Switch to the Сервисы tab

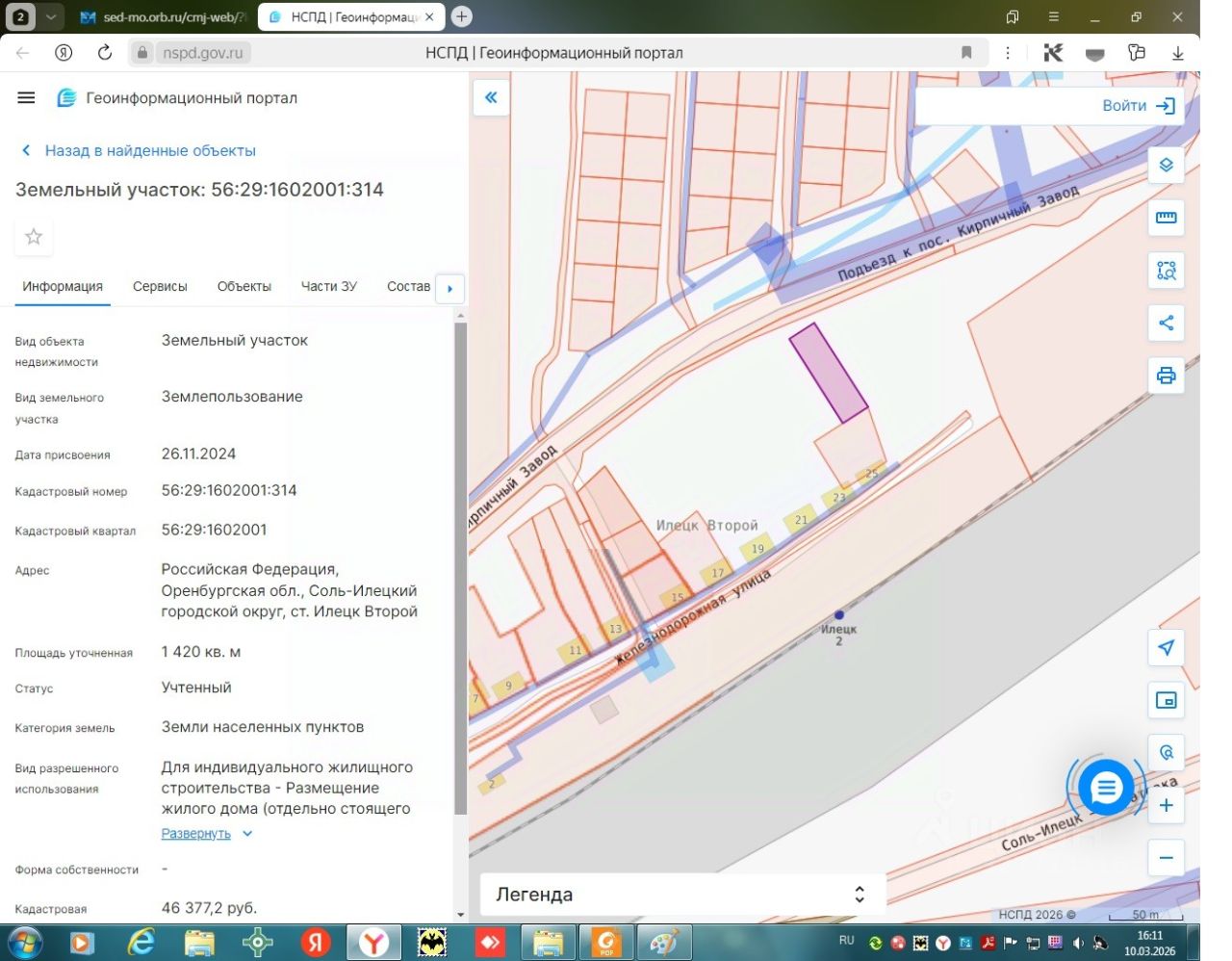pos(160,286)
